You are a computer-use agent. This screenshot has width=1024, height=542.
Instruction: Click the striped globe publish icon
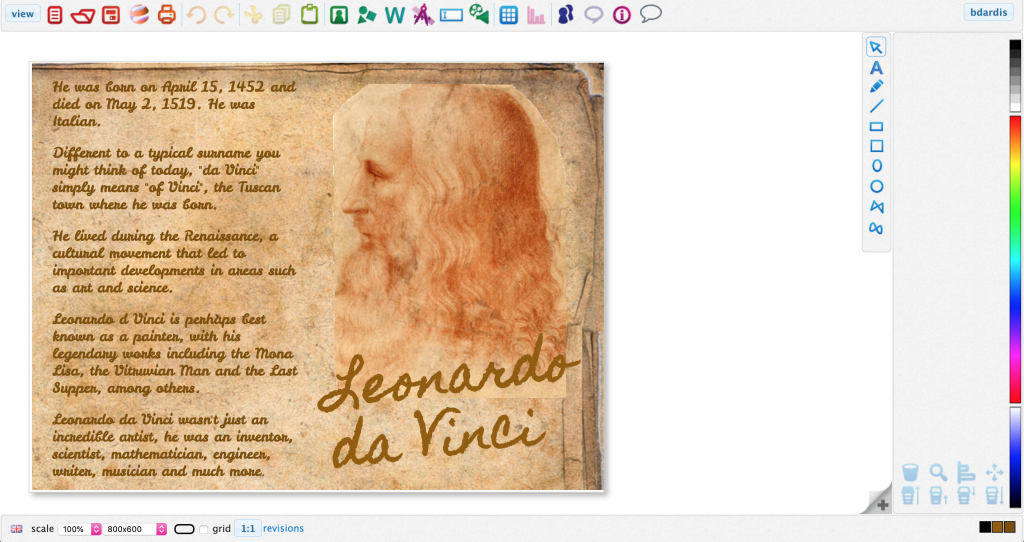[139, 14]
